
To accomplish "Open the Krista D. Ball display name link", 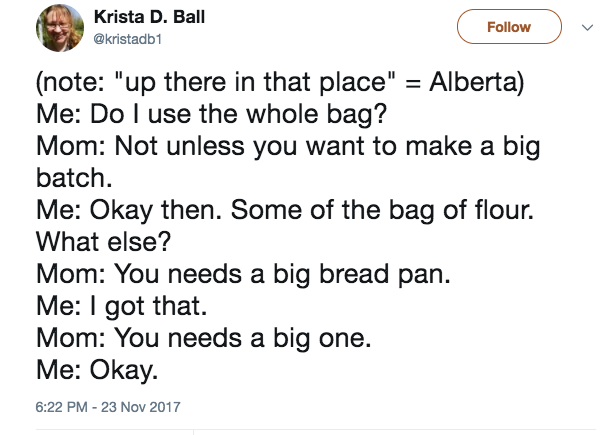I will point(149,17).
